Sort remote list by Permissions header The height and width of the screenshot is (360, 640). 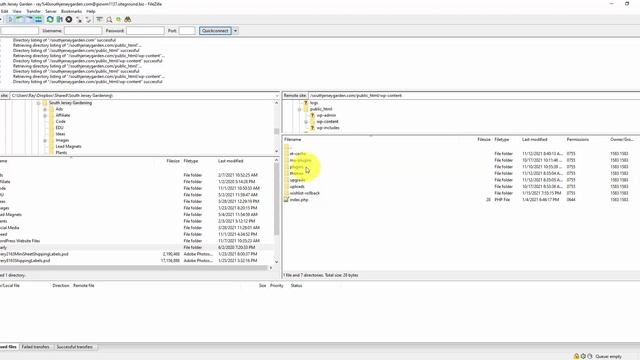(x=578, y=140)
